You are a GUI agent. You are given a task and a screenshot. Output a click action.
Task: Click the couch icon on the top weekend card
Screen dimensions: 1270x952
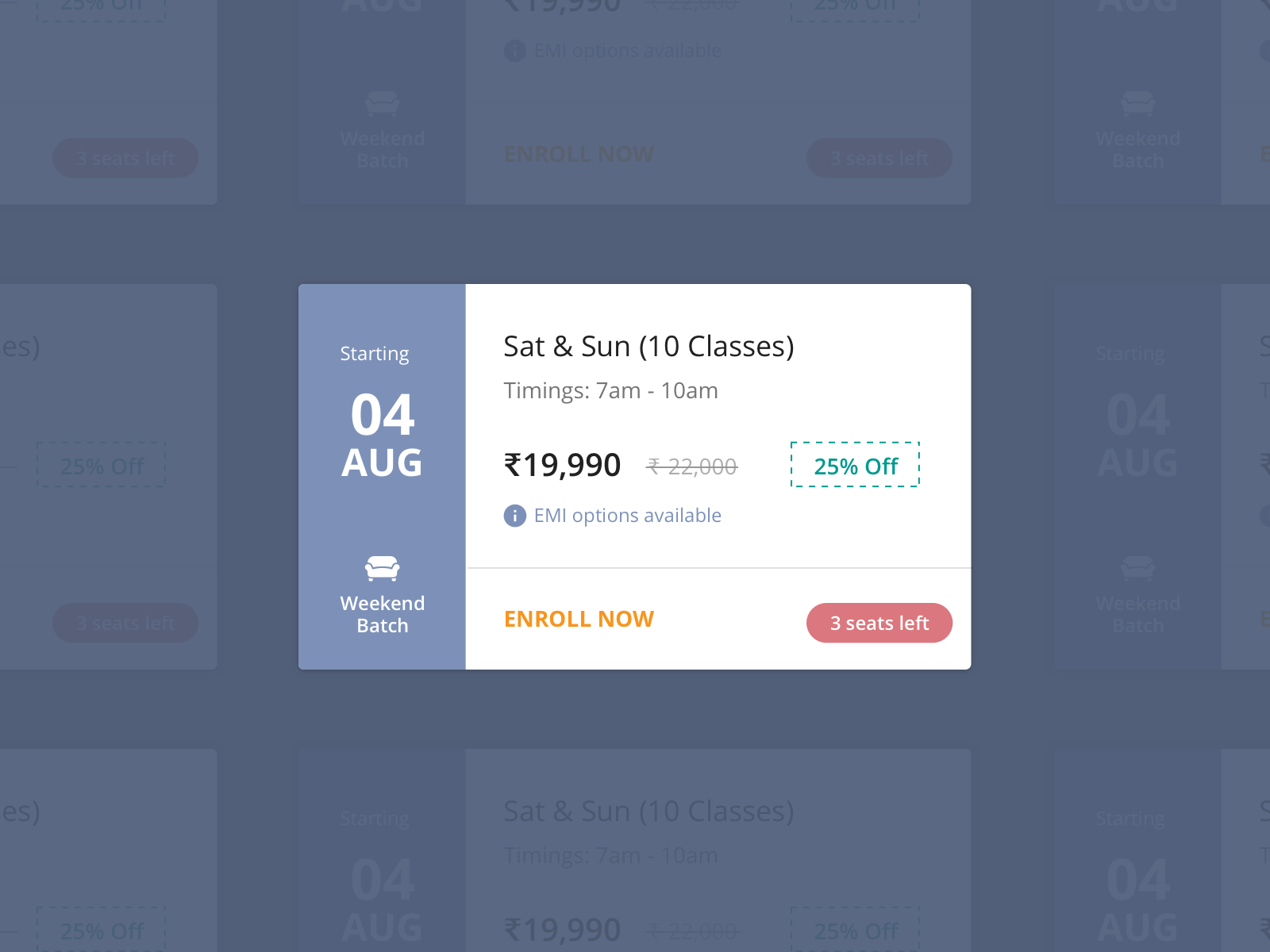383,103
